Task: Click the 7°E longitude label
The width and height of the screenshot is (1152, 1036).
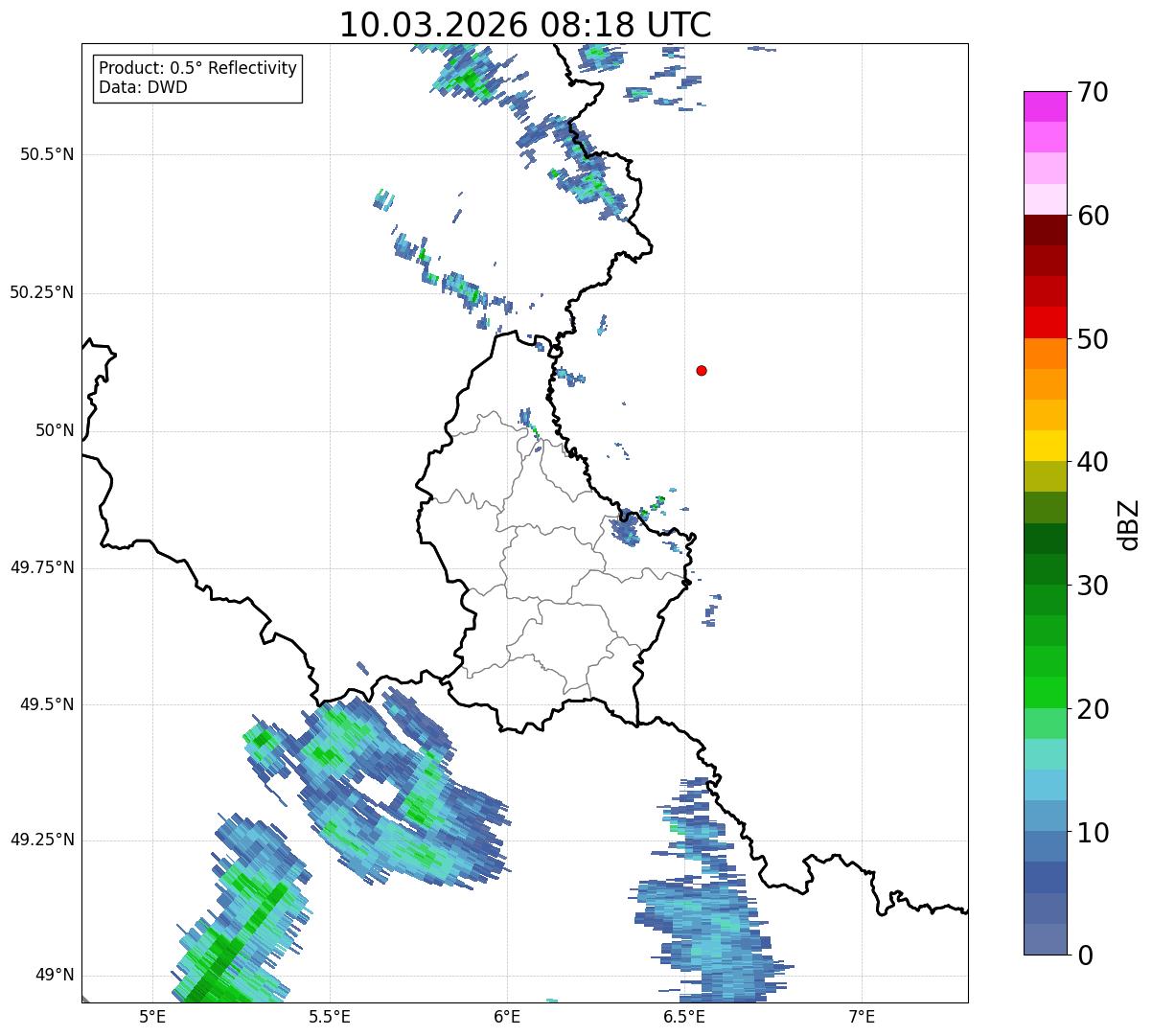Action: (x=862, y=1016)
